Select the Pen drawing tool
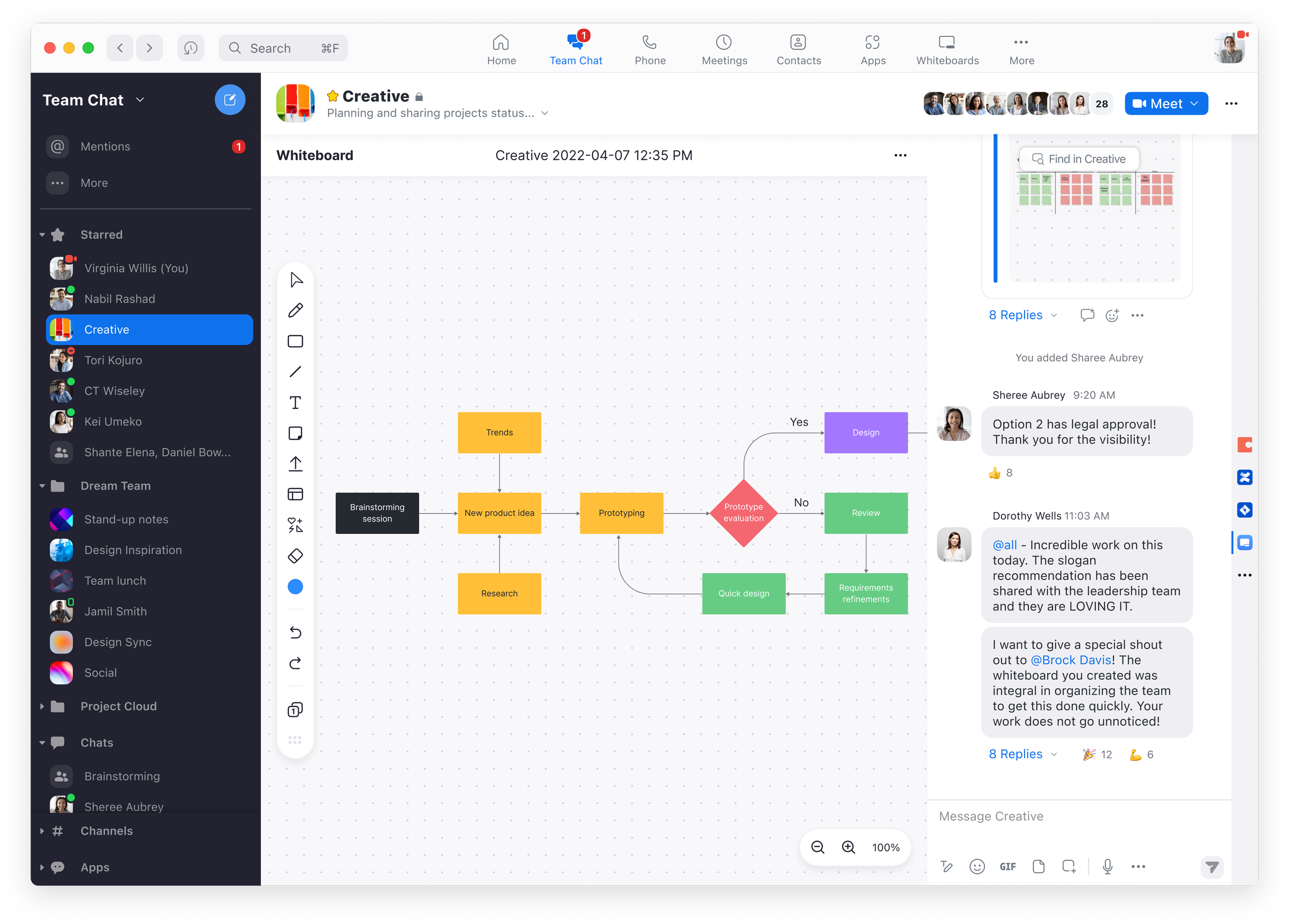 [295, 310]
